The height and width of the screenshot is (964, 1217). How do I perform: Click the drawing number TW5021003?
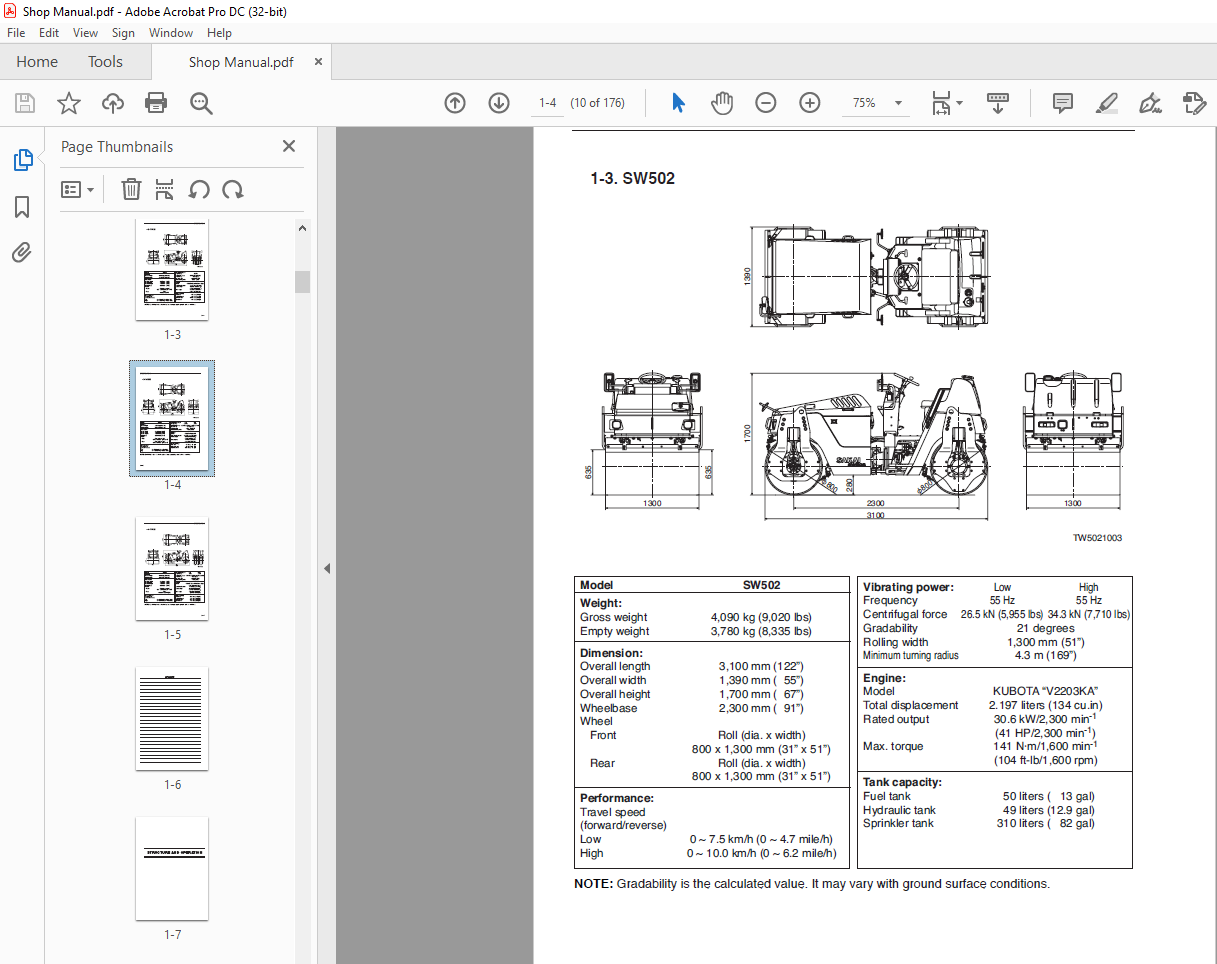(x=1097, y=538)
